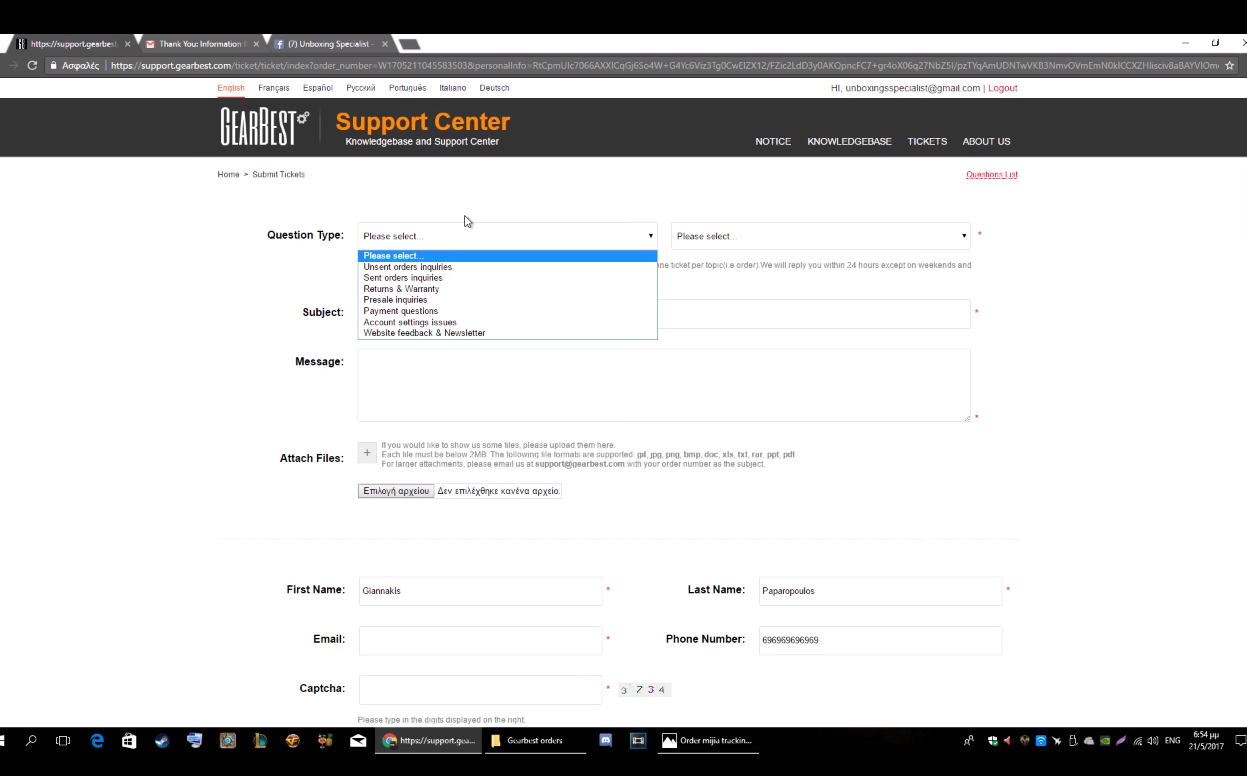
Task: Open Steam from the taskbar
Action: (x=162, y=741)
